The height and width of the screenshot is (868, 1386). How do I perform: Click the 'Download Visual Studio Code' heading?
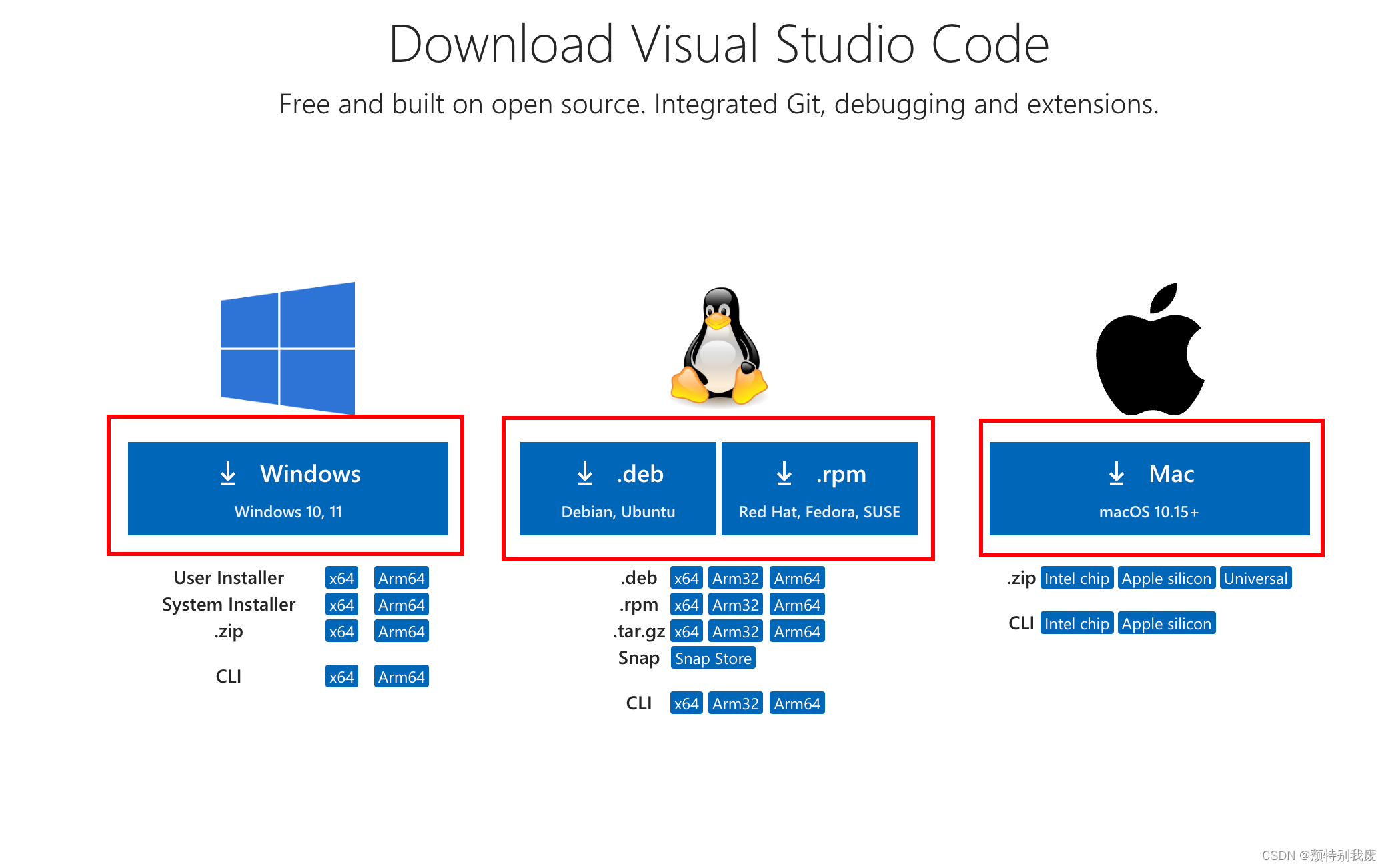tap(719, 44)
